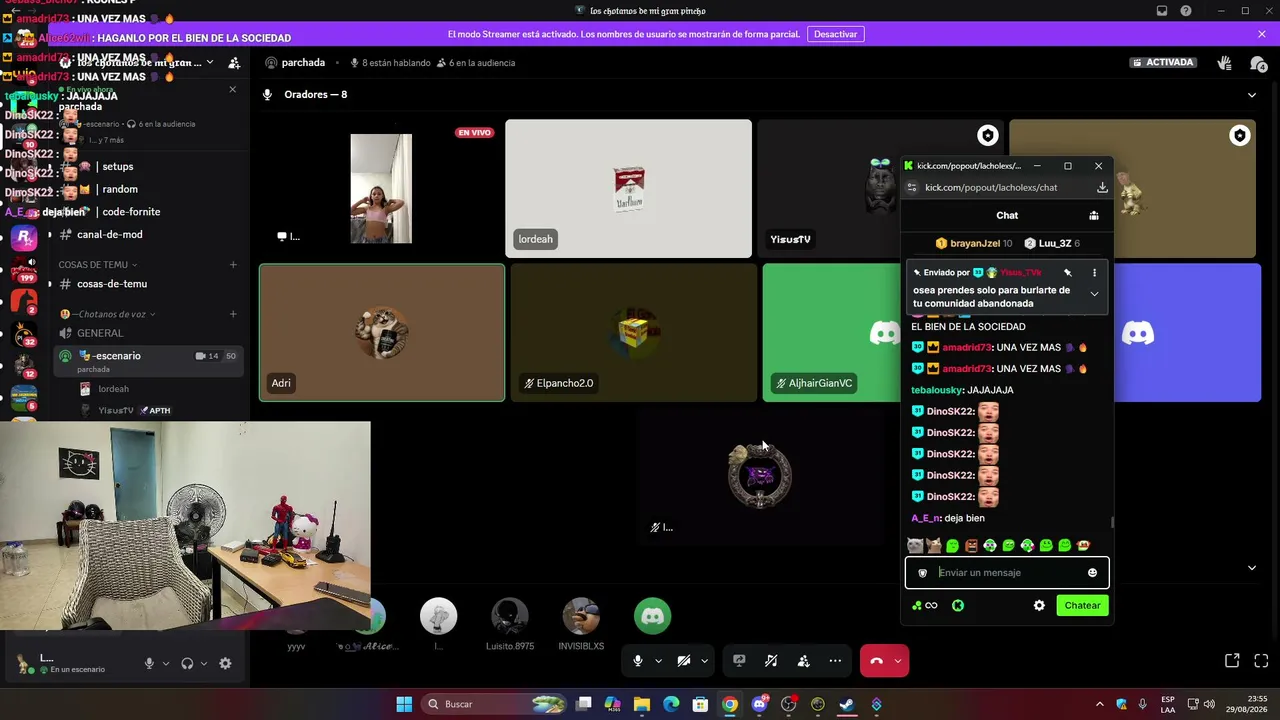Open camera options arrow in call bar
The height and width of the screenshot is (720, 1280).
704,661
